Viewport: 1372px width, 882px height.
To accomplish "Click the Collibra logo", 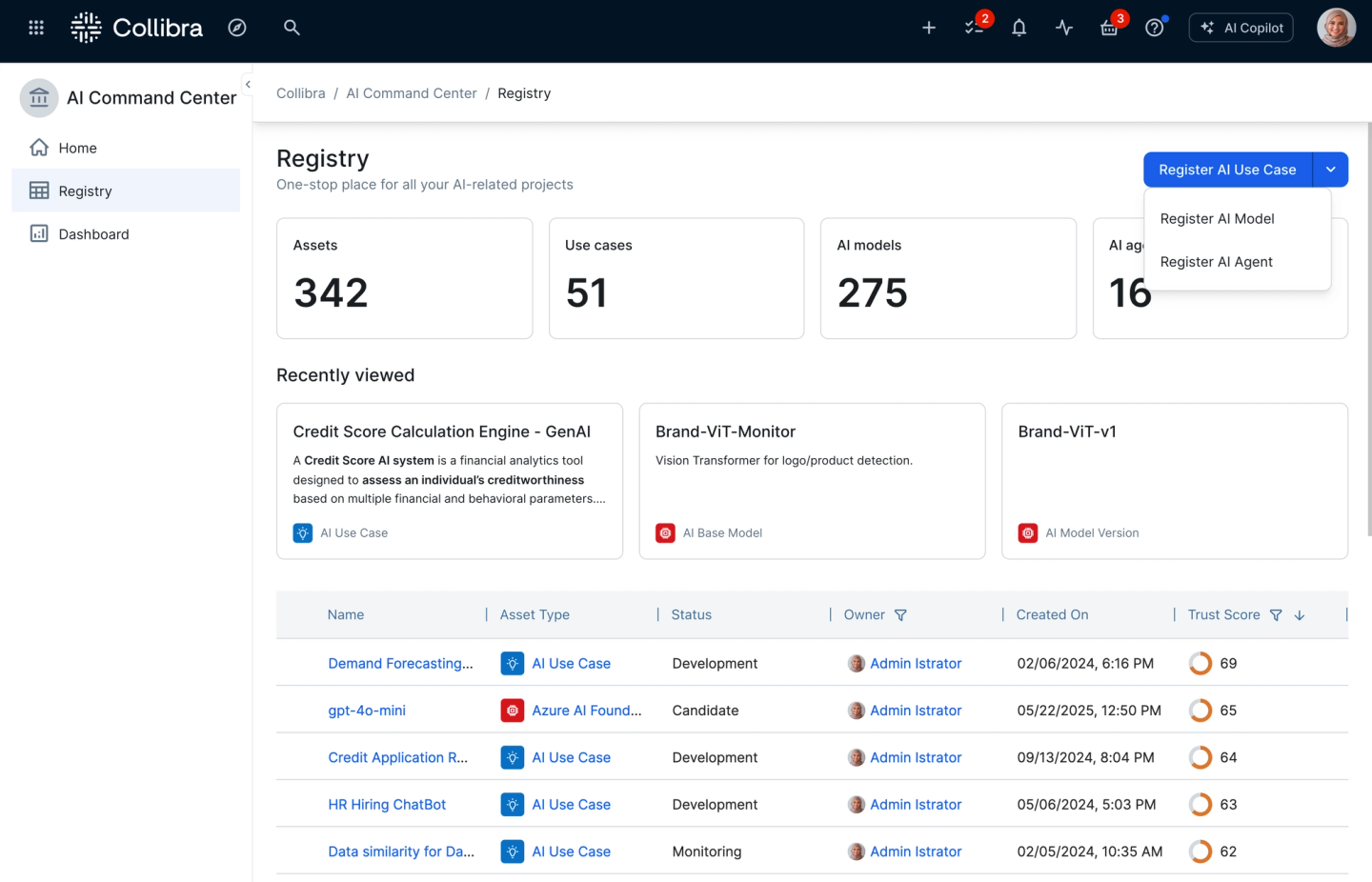I will pyautogui.click(x=136, y=28).
